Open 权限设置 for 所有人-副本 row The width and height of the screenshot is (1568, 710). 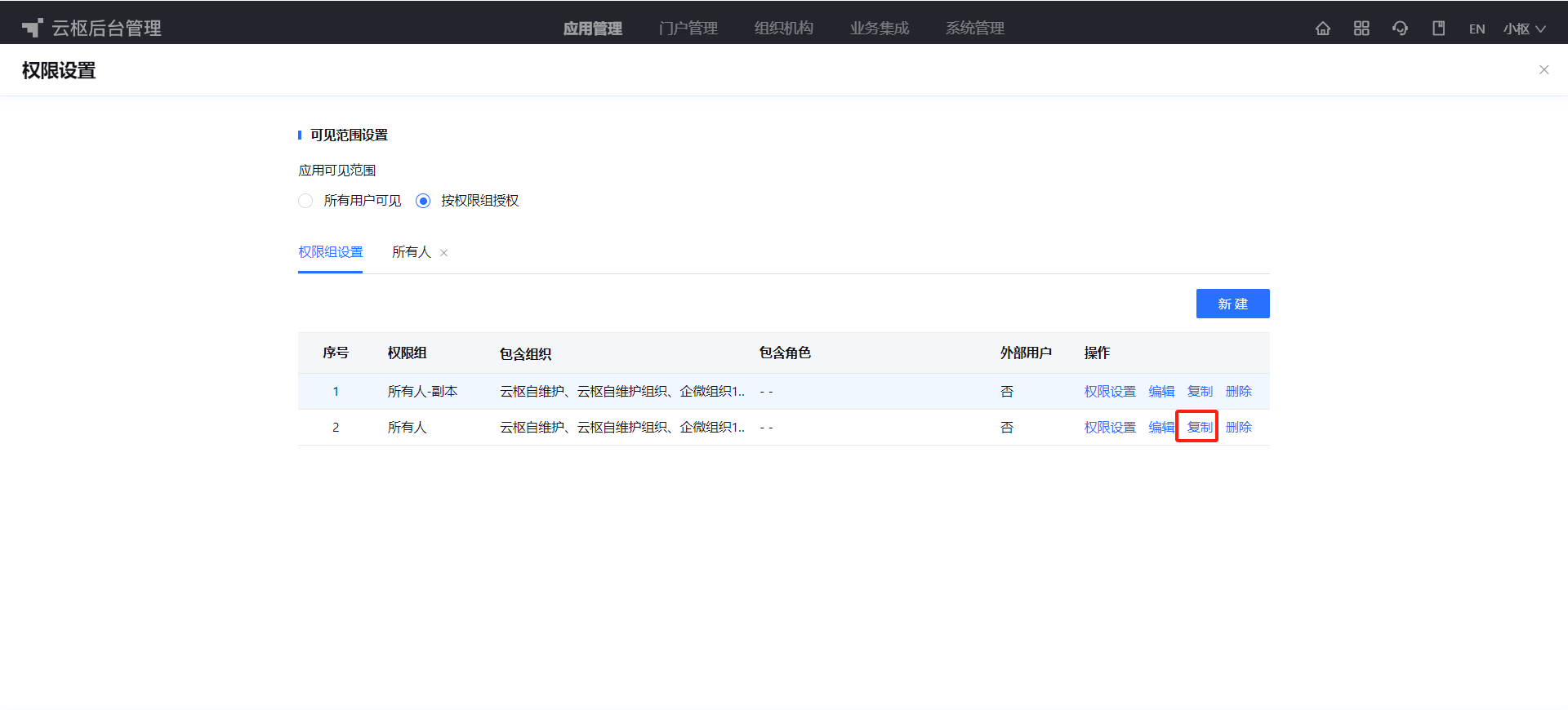1110,392
